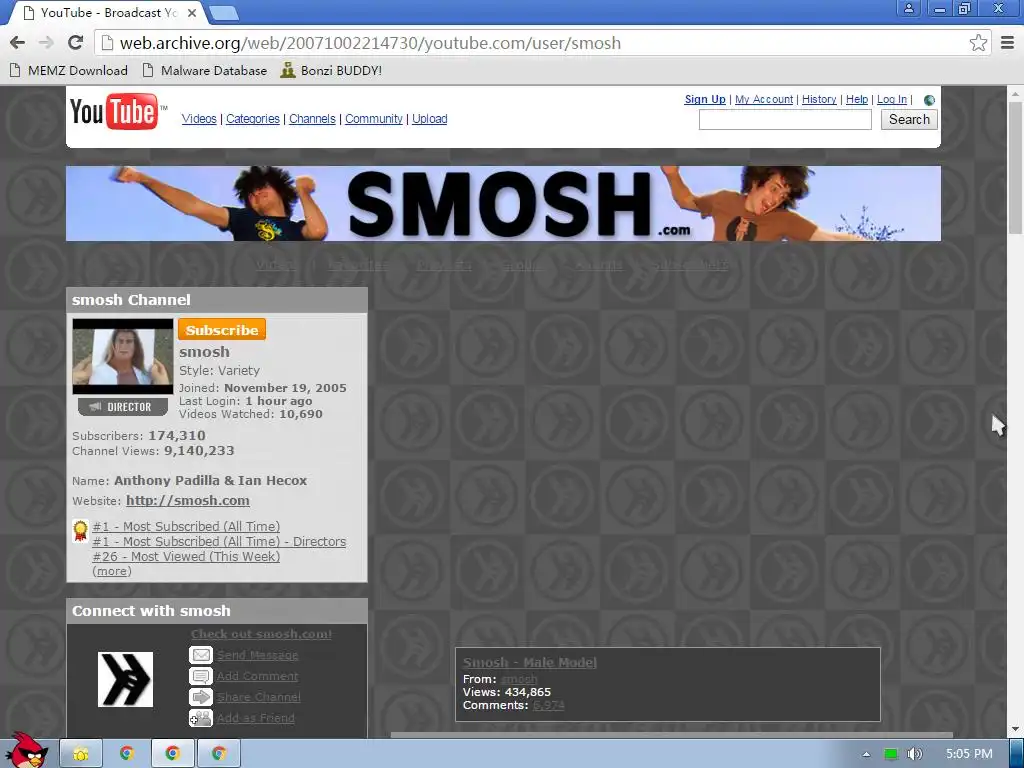Click the volume speaker tray icon
The width and height of the screenshot is (1024, 768).
(914, 754)
